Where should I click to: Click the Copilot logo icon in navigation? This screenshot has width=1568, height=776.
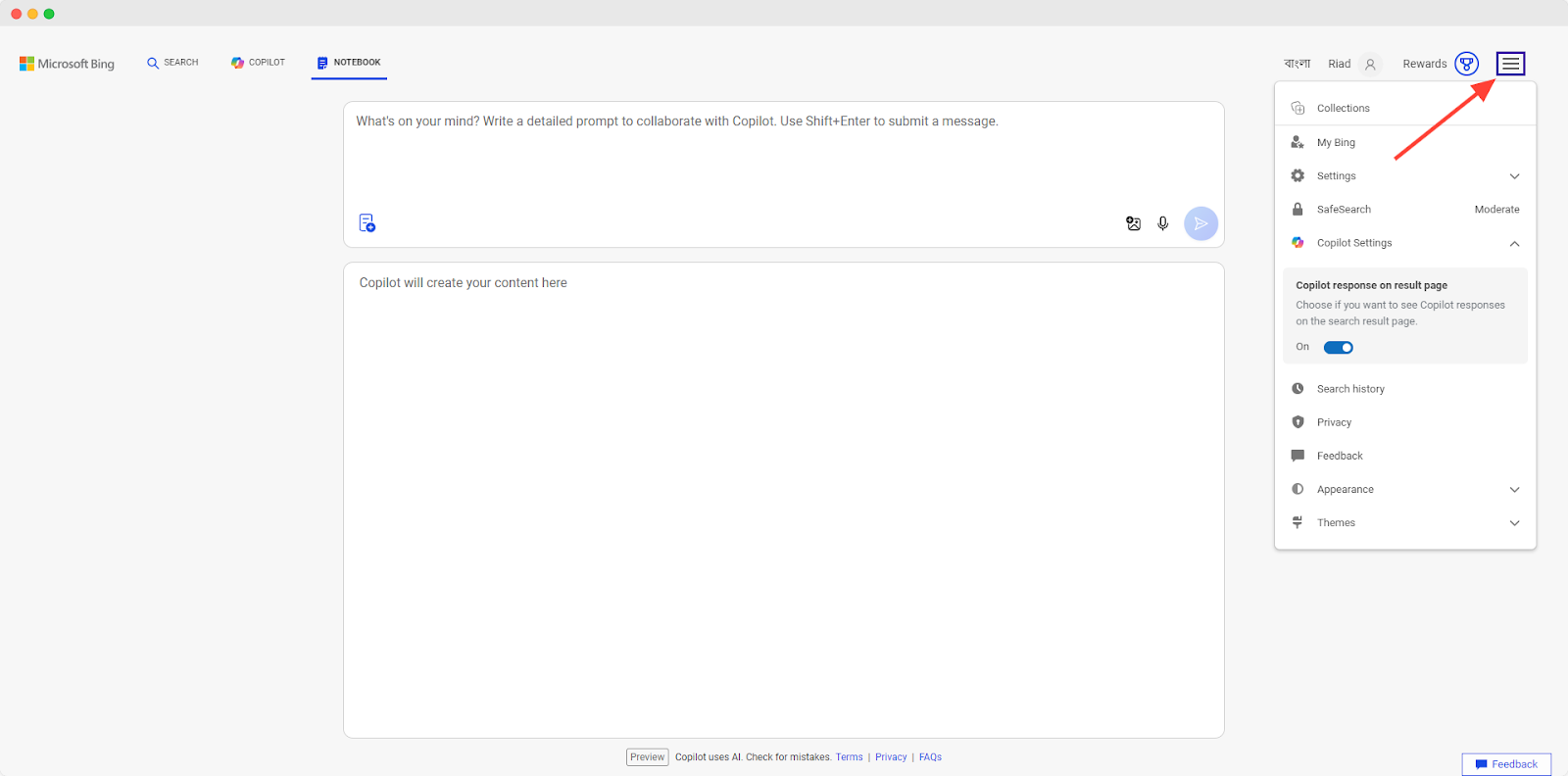coord(237,63)
